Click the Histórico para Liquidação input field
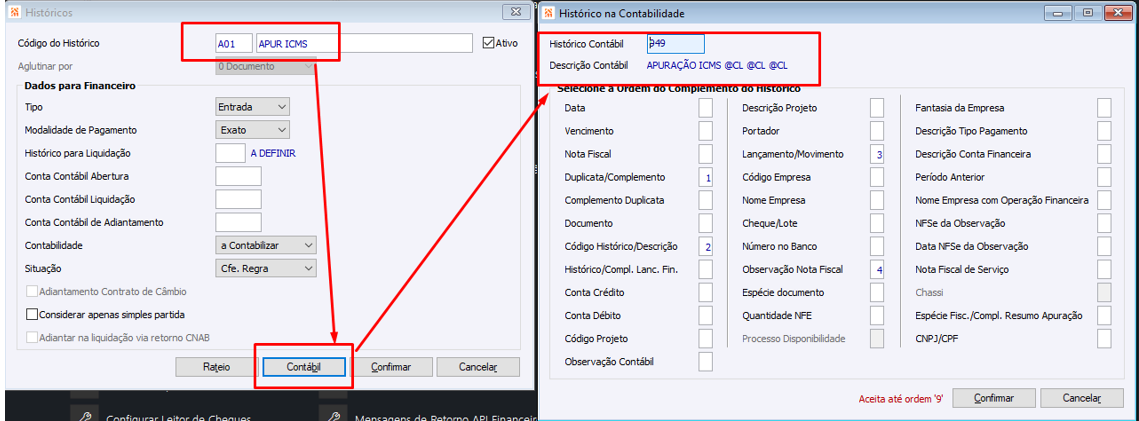Screen dimensions: 1139x421 pyautogui.click(x=231, y=153)
